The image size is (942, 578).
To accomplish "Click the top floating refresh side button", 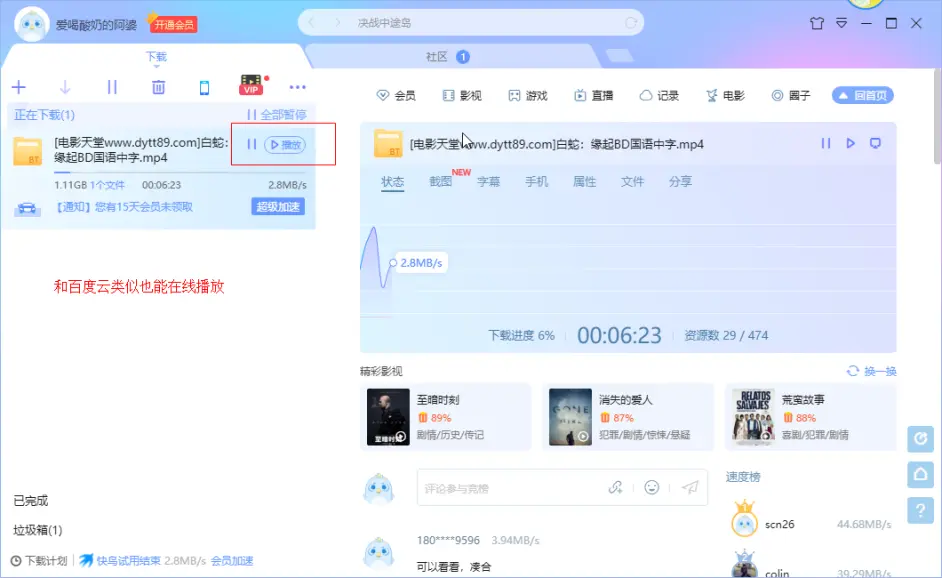I will (920, 439).
